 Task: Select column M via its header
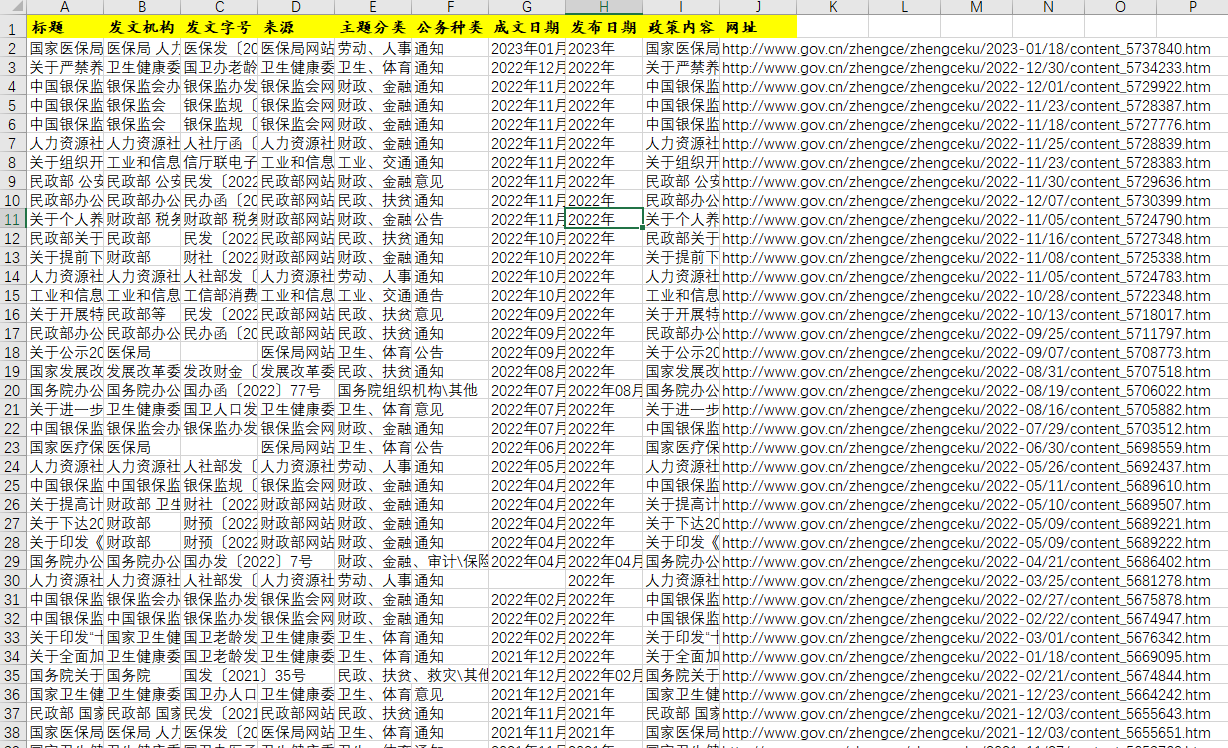tap(976, 7)
